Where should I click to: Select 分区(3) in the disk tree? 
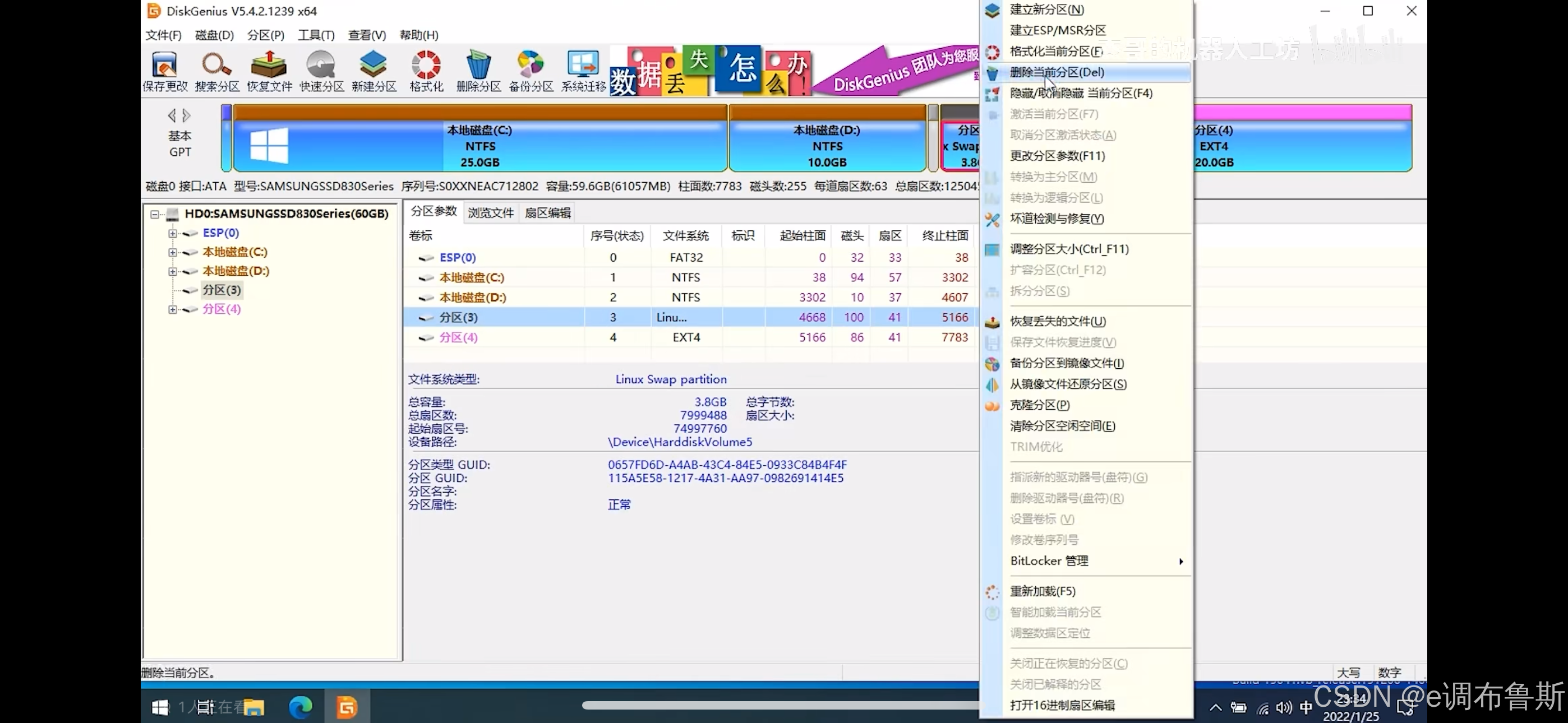(222, 290)
